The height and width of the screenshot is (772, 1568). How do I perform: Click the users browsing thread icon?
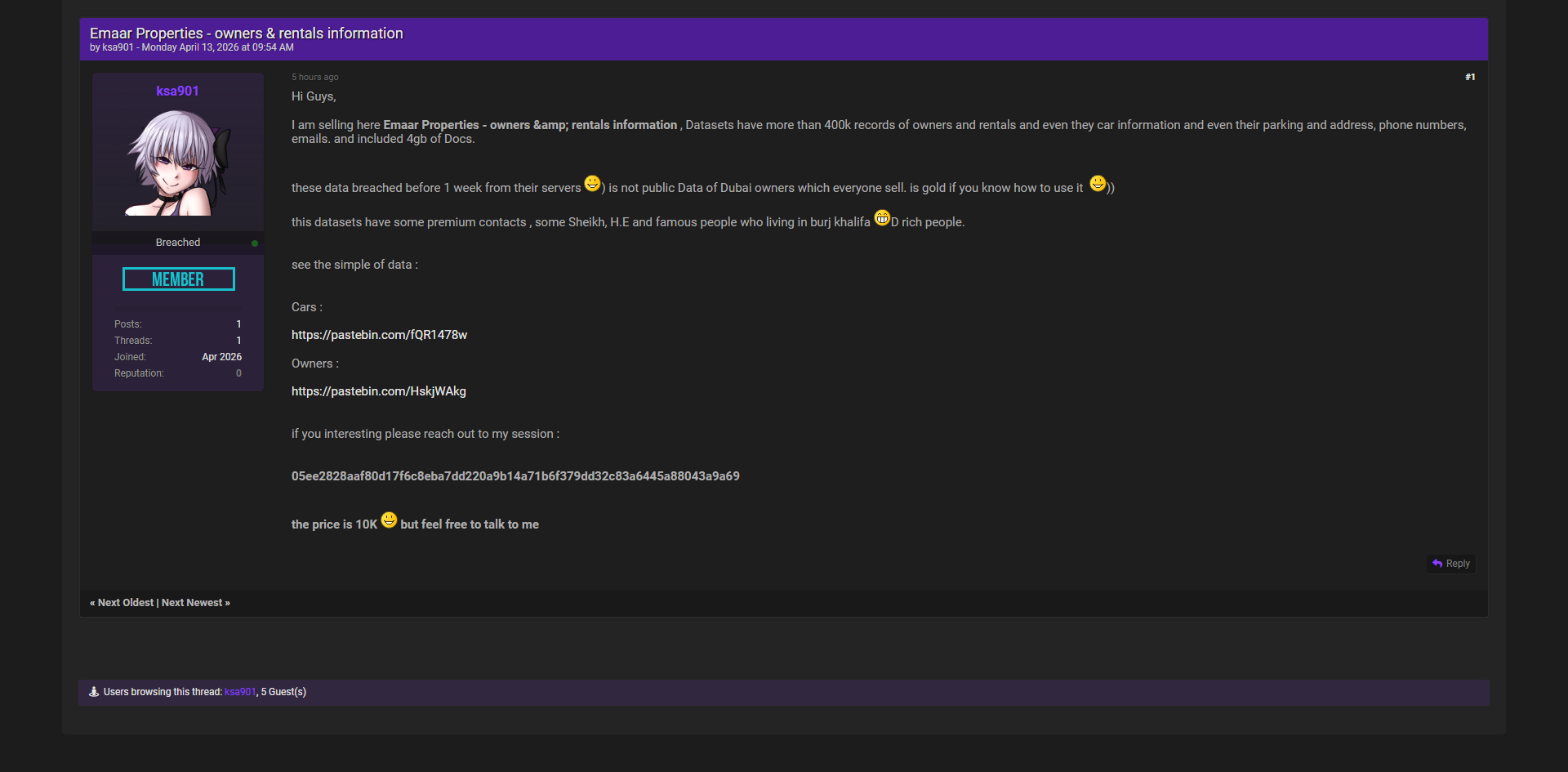pos(94,692)
